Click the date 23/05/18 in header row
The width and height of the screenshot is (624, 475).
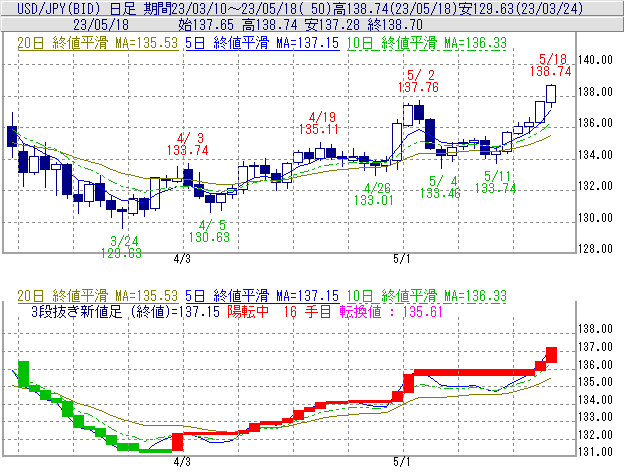pos(101,25)
